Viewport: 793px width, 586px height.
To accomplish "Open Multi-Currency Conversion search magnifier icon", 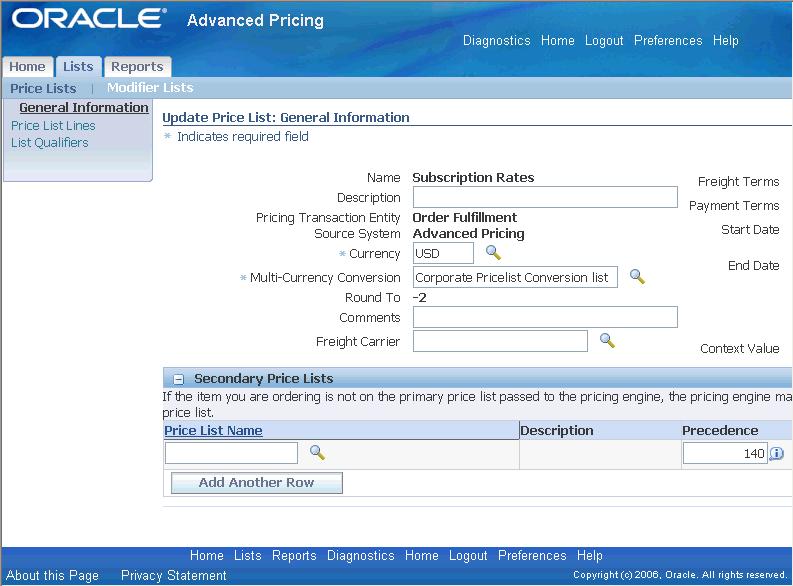I will [637, 277].
